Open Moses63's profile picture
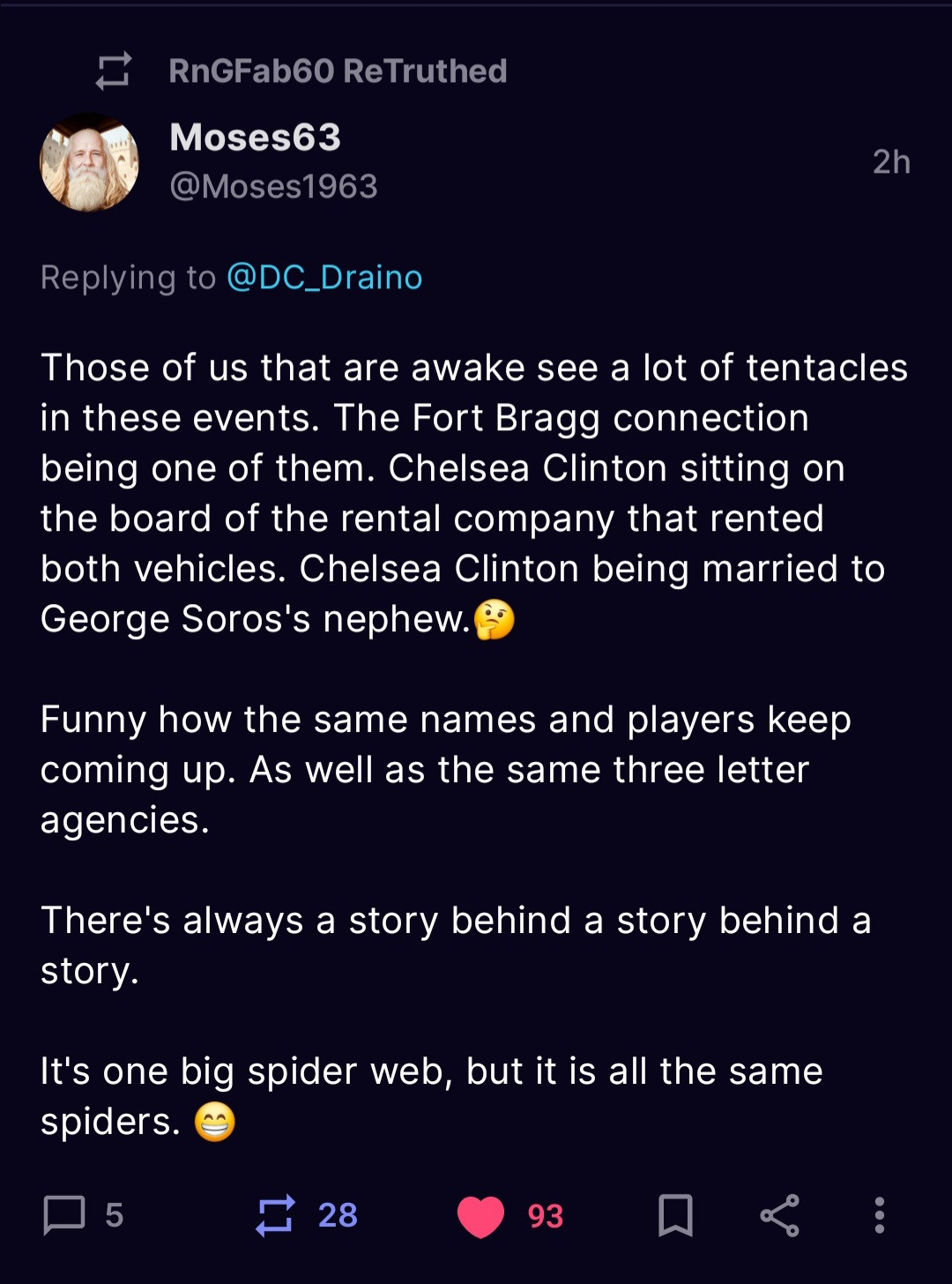The image size is (952, 1284). [x=89, y=162]
